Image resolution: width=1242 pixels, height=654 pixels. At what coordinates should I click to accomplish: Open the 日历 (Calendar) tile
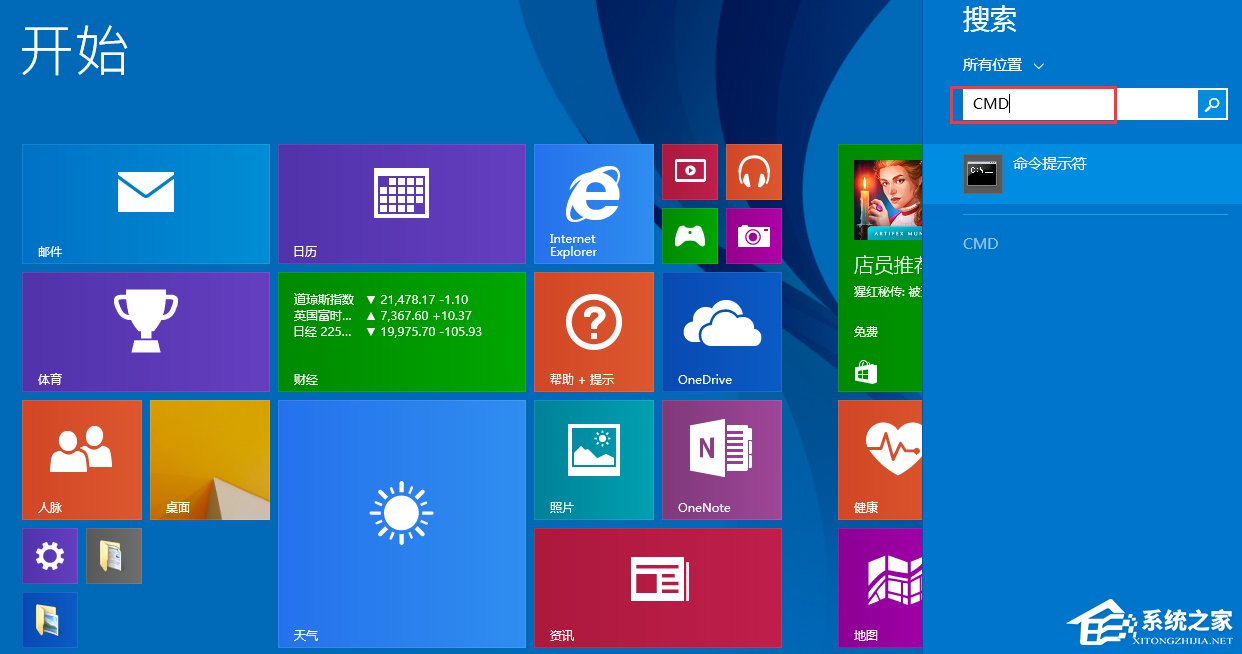[401, 203]
